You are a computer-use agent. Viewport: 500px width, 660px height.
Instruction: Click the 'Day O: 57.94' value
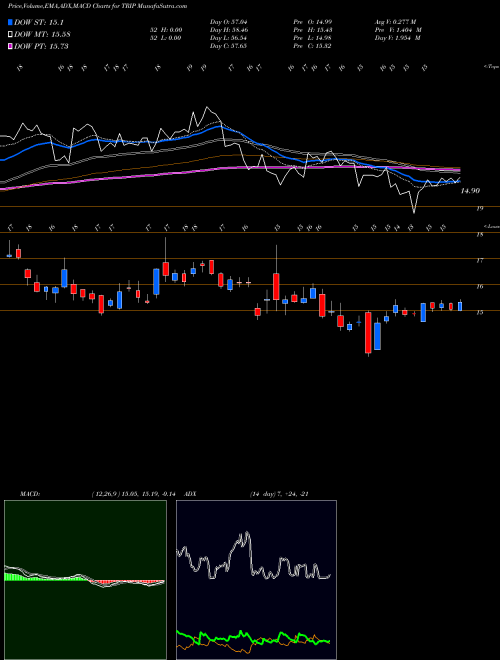coord(228,22)
